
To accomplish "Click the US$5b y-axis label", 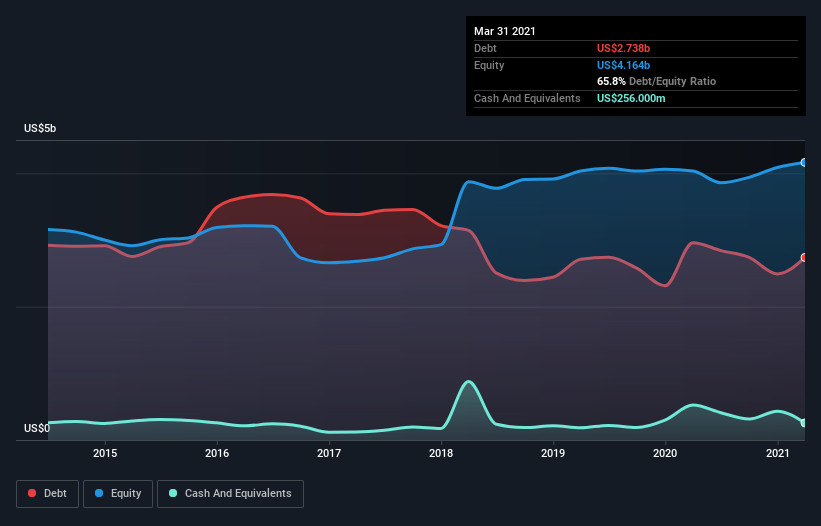I will (x=40, y=128).
